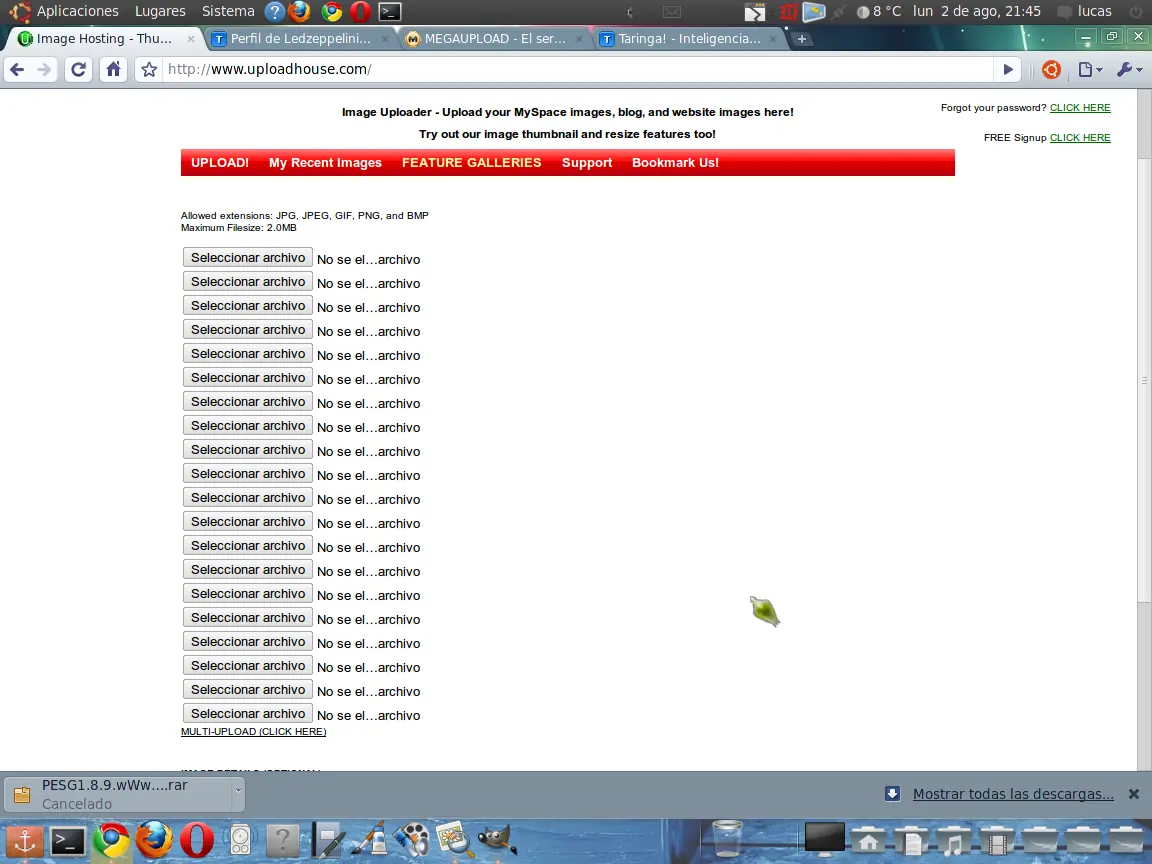Screen dimensions: 1152x864
Task: Launch GIMP from the dock
Action: [497, 840]
